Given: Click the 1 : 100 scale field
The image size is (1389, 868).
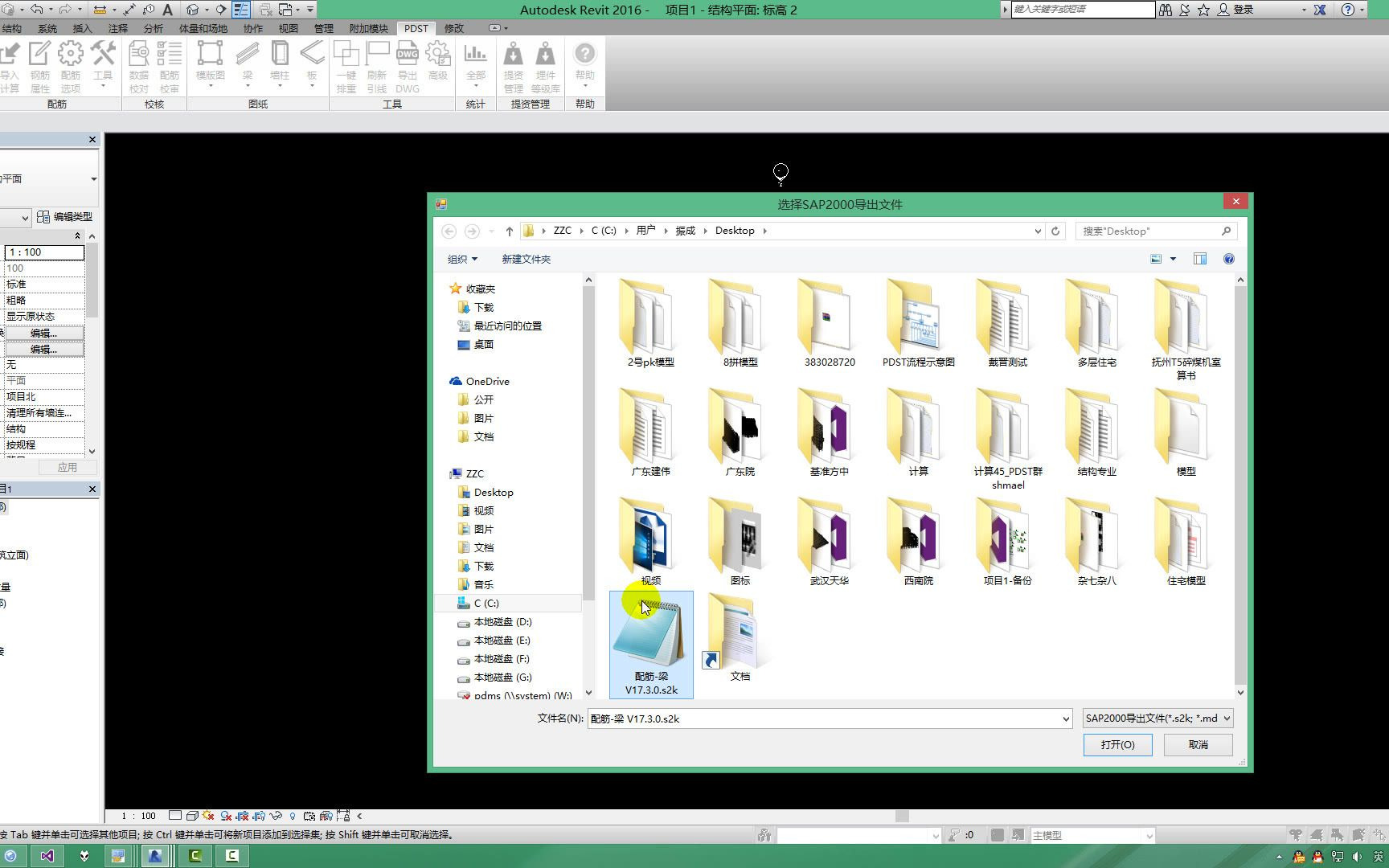Looking at the screenshot, I should (44, 252).
